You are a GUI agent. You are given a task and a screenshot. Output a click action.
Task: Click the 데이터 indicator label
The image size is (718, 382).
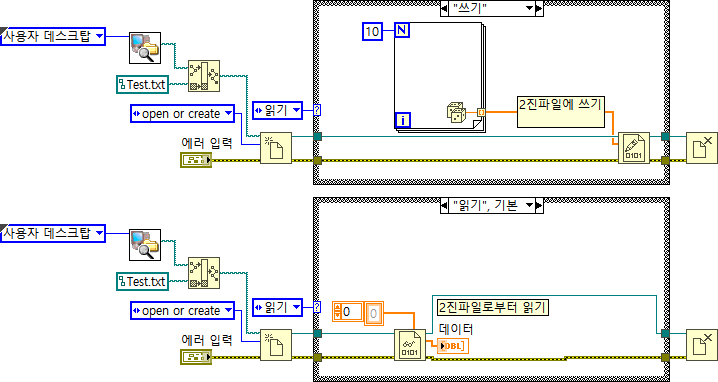(x=456, y=328)
